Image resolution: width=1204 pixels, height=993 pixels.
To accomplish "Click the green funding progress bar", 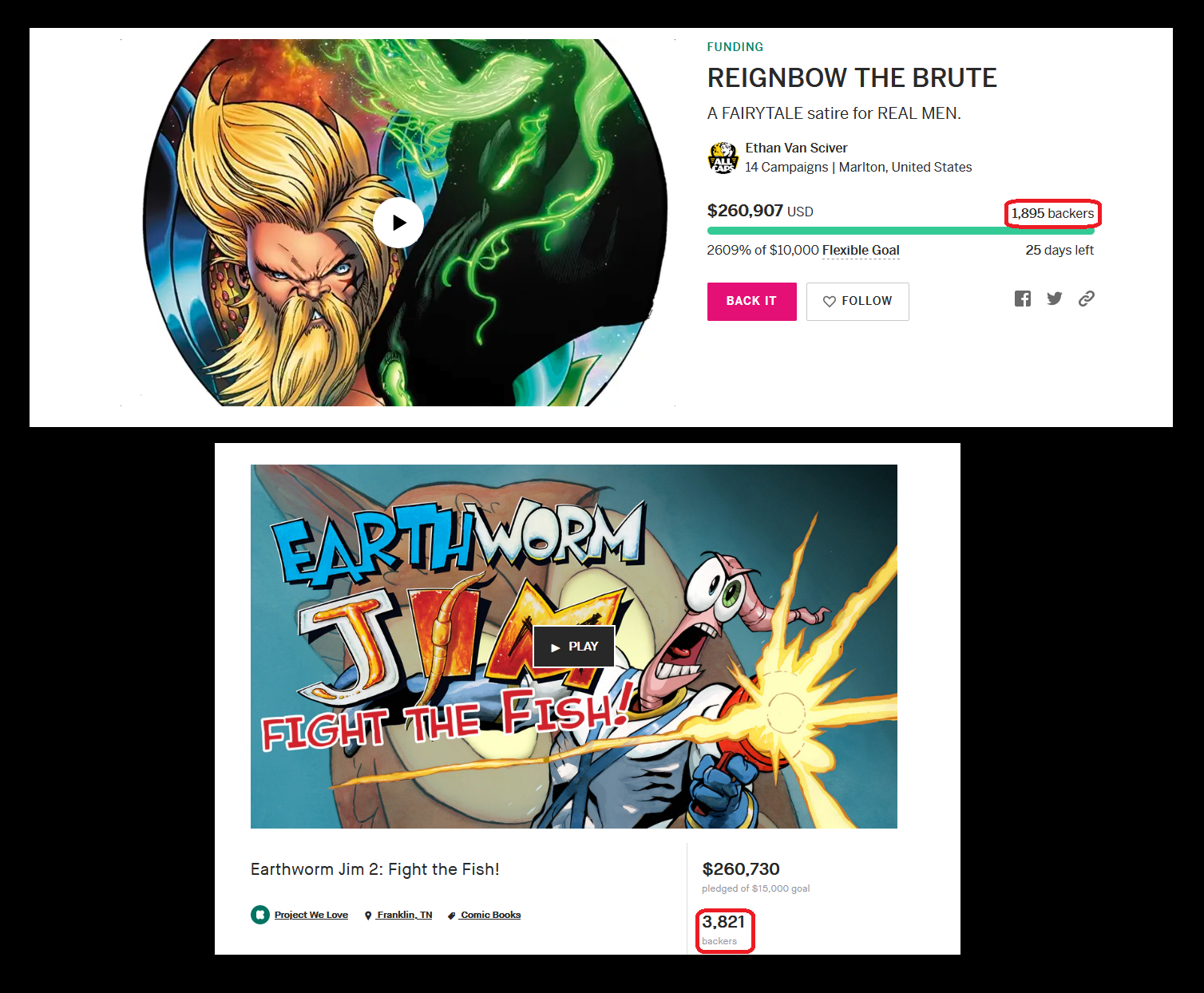I will [x=901, y=231].
